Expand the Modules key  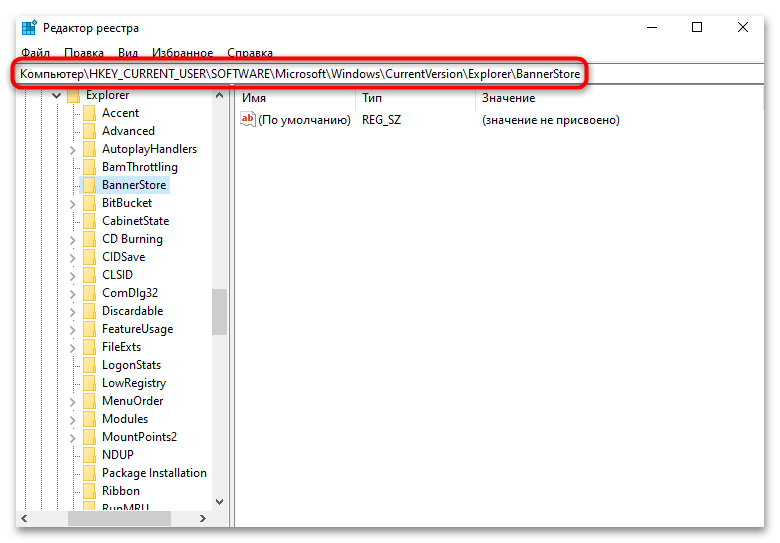click(x=73, y=420)
